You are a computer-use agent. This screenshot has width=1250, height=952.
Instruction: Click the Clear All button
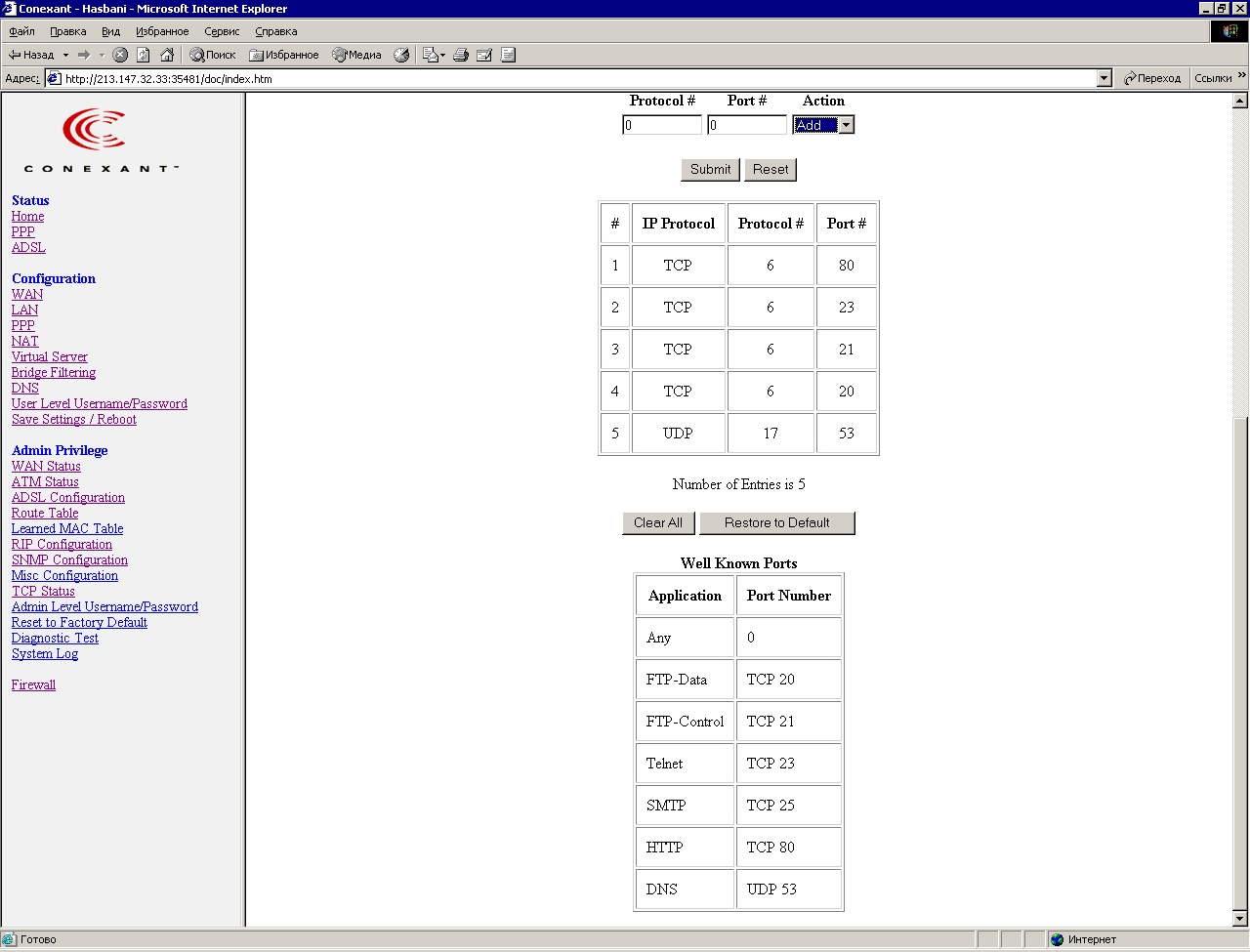[658, 522]
